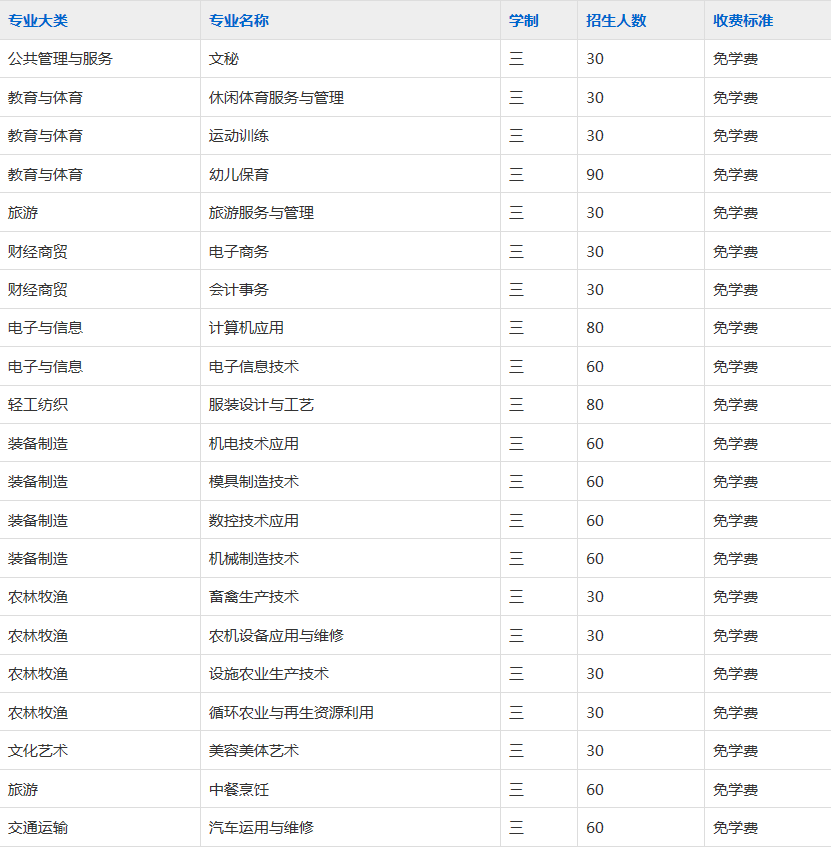The height and width of the screenshot is (847, 831).
Task: Click enrollment 60 in the 电子信息技术 row
Action: click(595, 367)
